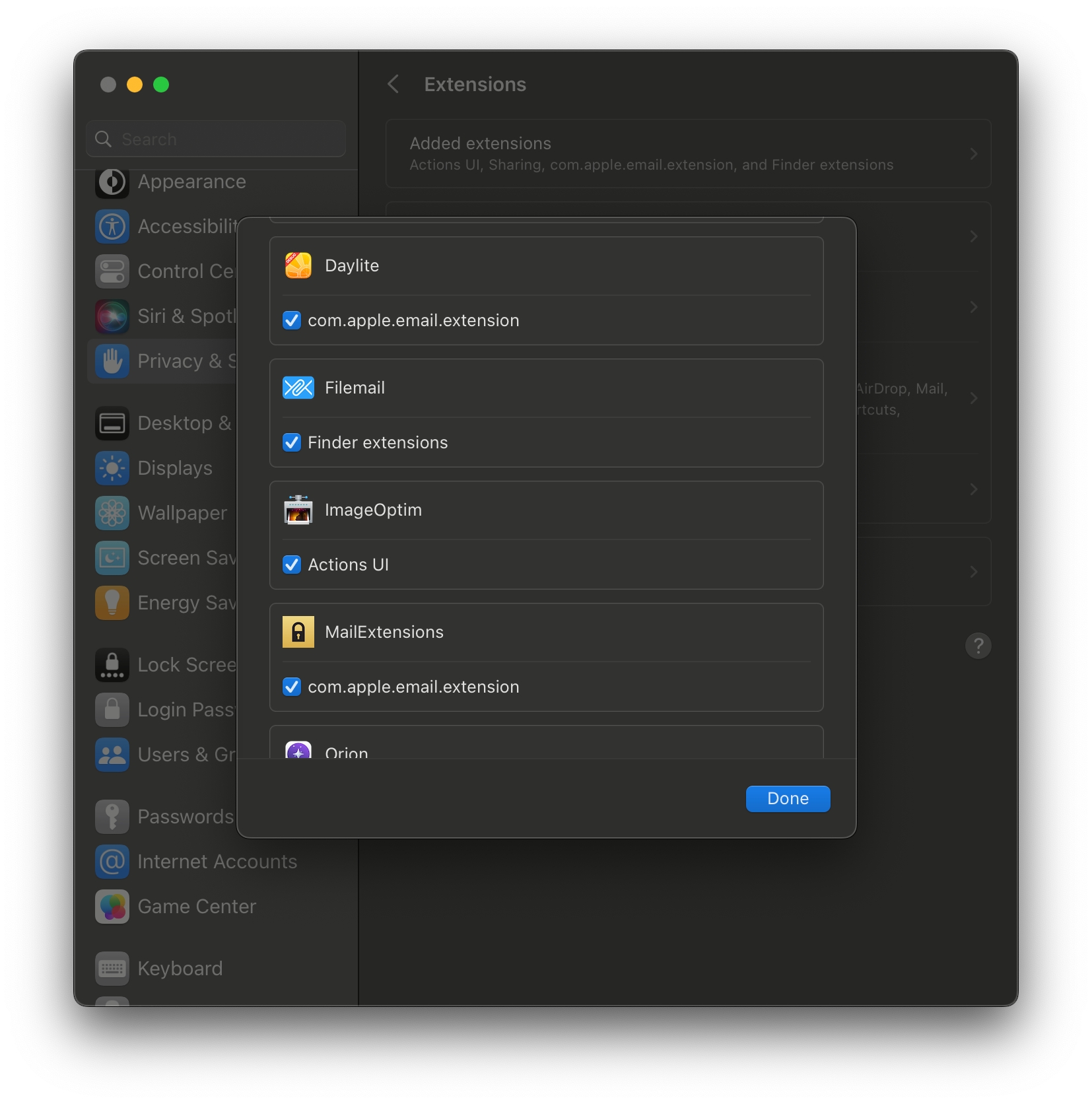The width and height of the screenshot is (1092, 1104).
Task: Click the Daylite app icon
Action: 298,265
